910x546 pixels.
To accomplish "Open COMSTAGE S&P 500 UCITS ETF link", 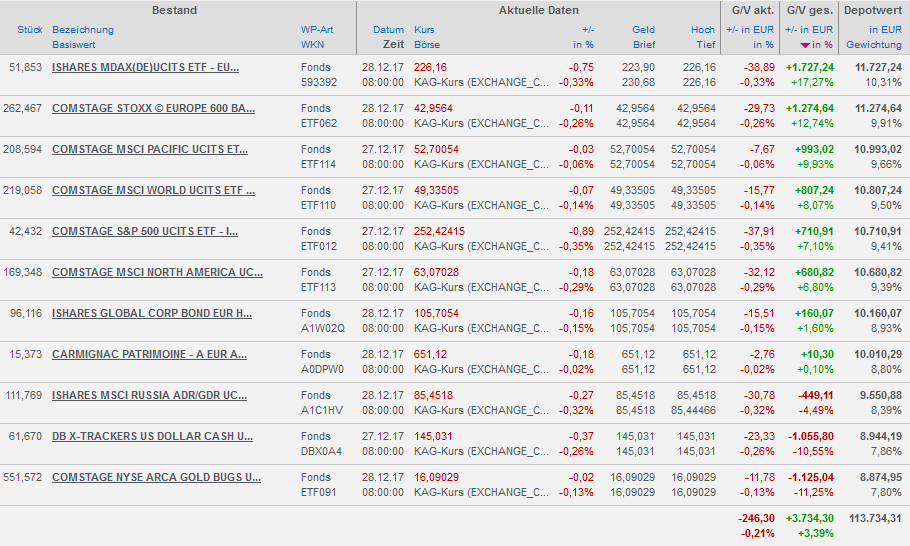I will [145, 232].
